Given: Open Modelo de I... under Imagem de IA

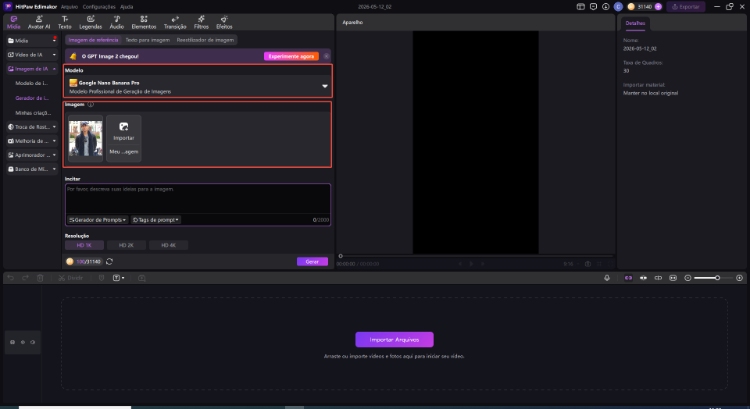Looking at the screenshot, I should click(32, 83).
